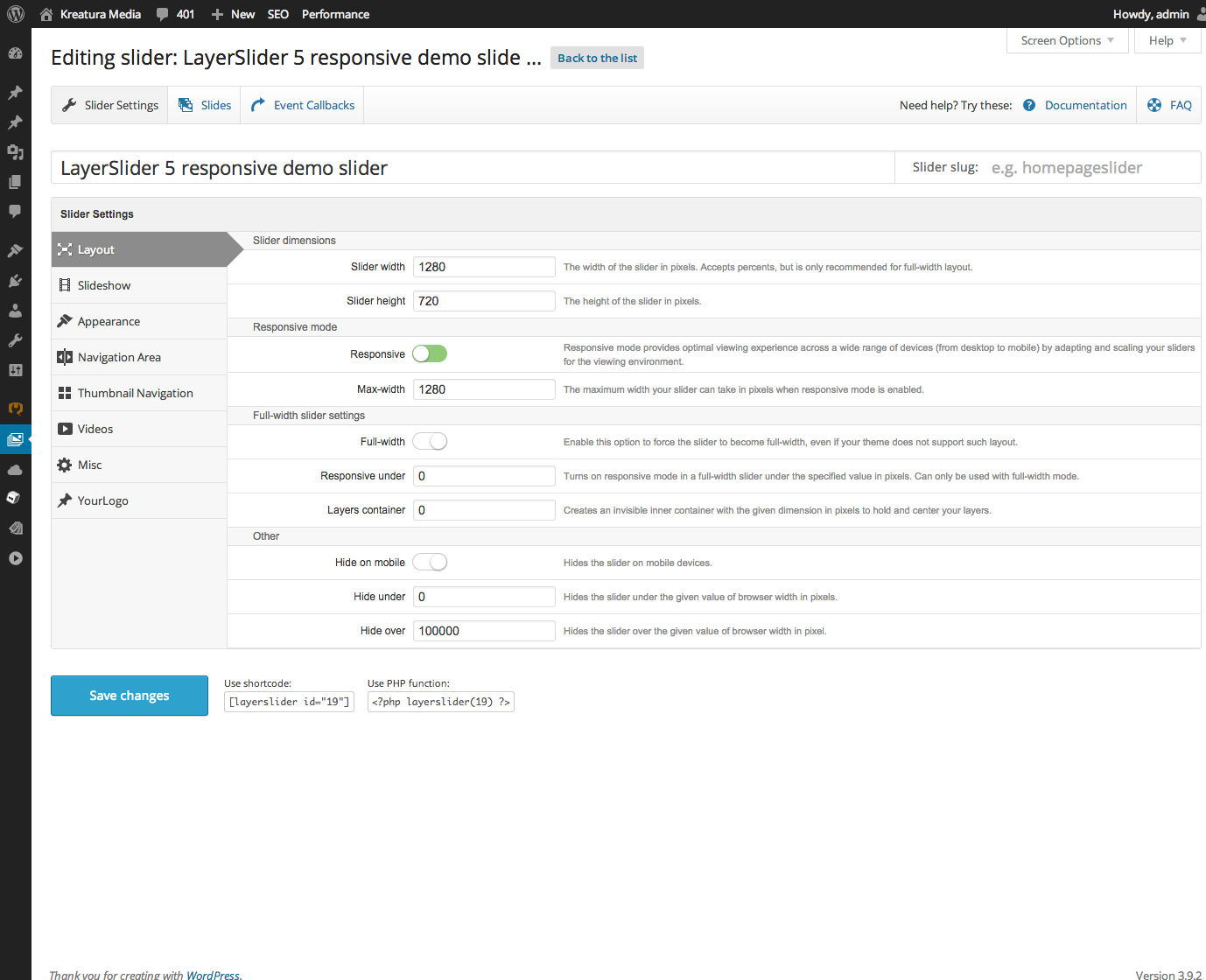
Task: Open the Screen Options dropdown
Action: click(1066, 40)
